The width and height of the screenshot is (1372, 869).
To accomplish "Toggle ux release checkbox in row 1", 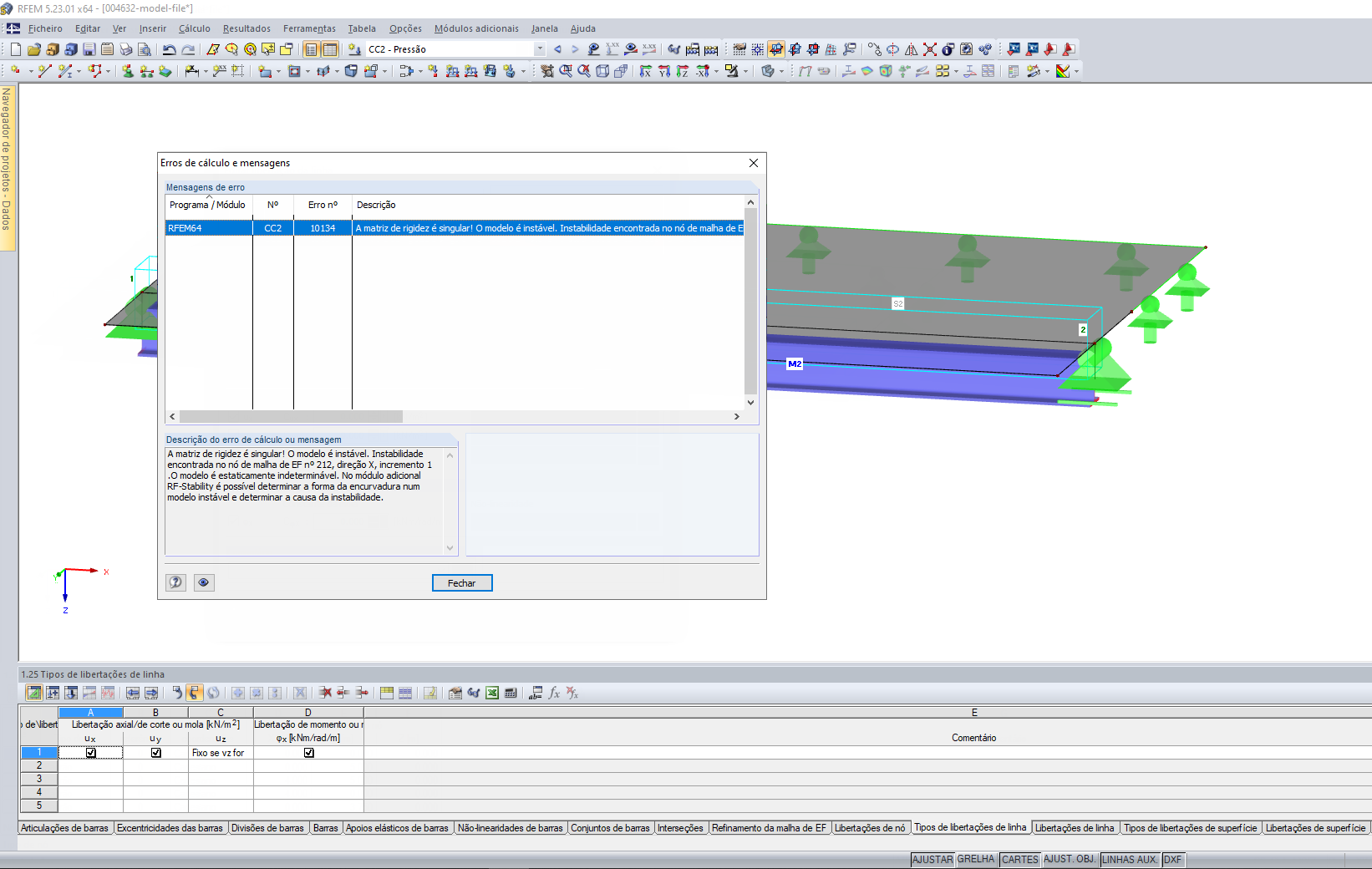I will pyautogui.click(x=91, y=753).
